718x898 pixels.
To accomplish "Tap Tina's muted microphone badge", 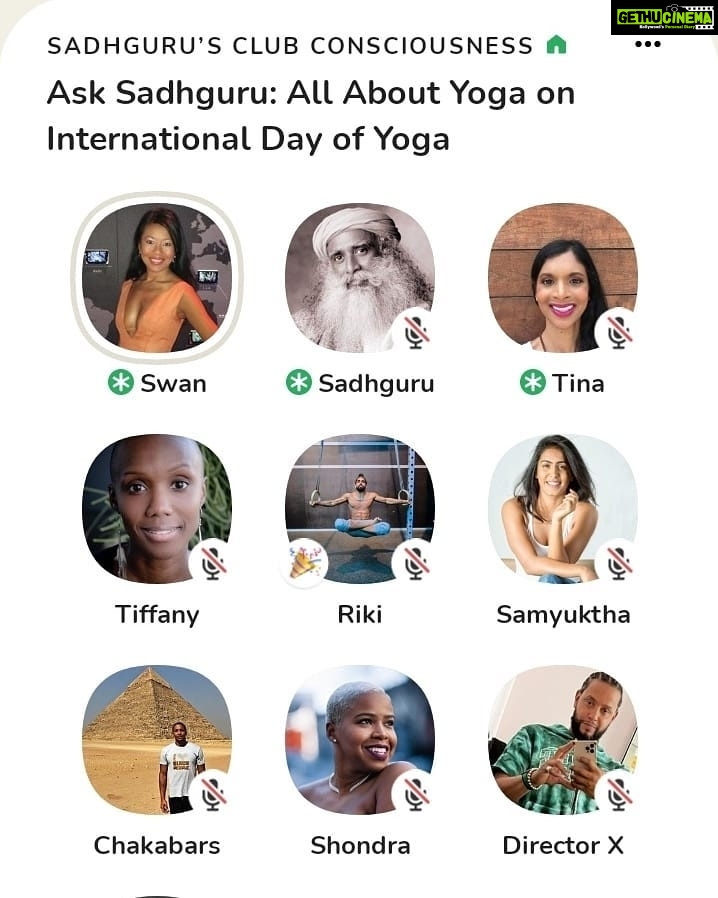I will click(620, 332).
